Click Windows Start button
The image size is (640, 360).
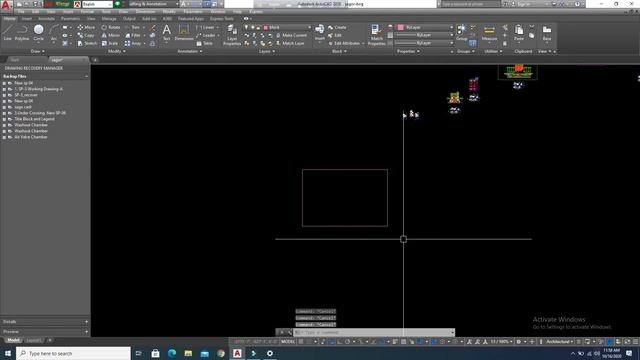click(8, 353)
